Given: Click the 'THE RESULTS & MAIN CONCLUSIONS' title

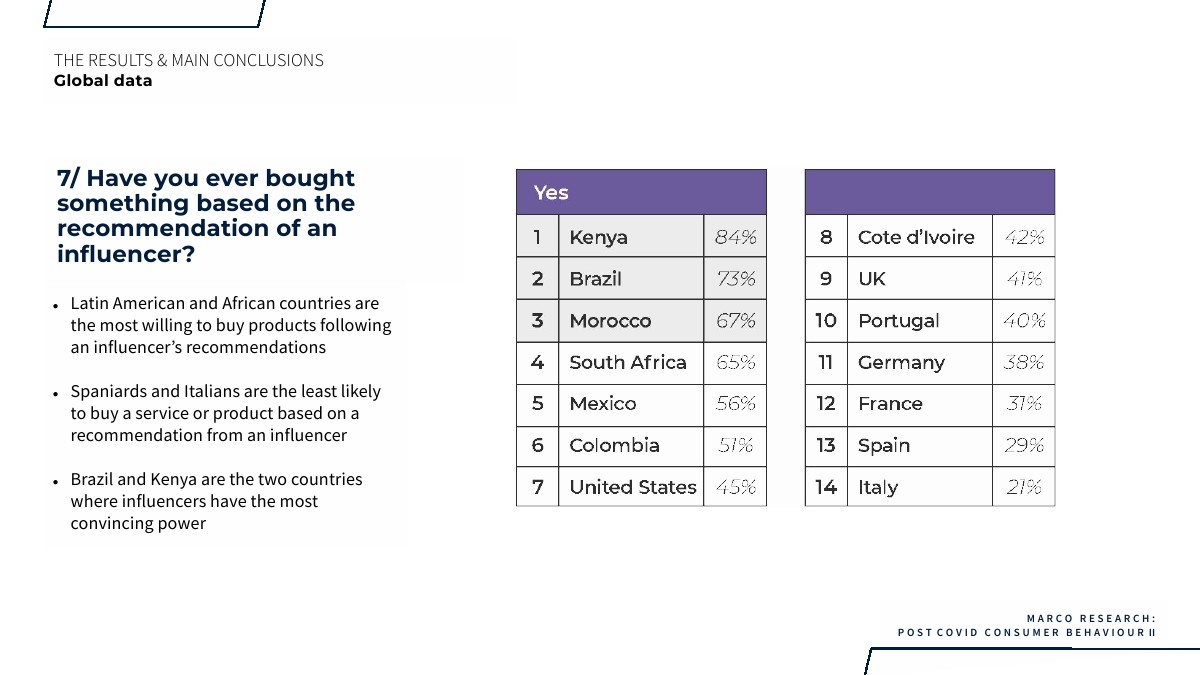Looking at the screenshot, I should [x=189, y=60].
